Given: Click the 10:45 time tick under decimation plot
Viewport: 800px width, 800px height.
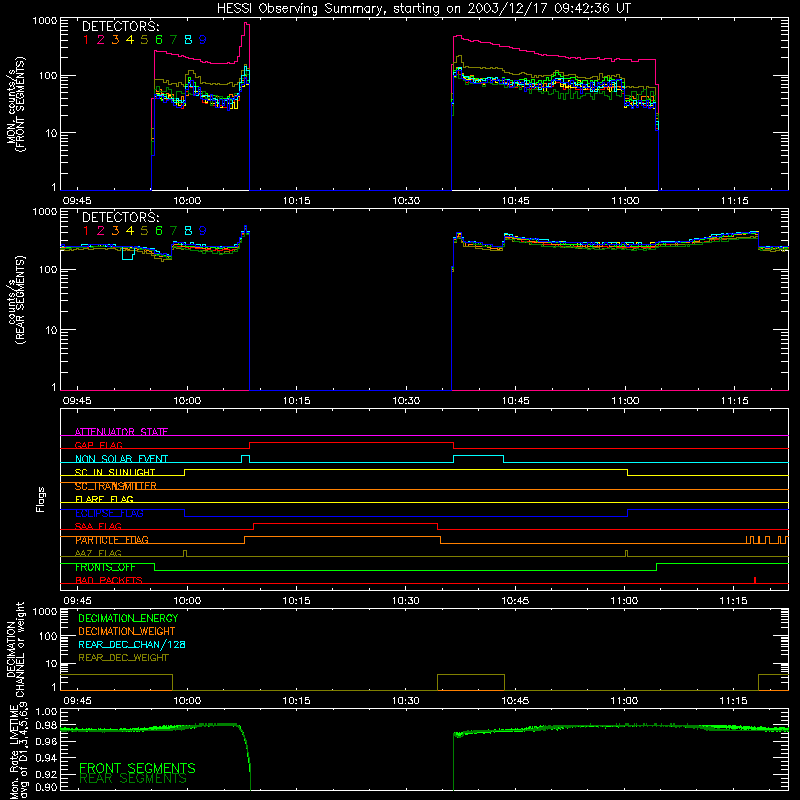Looking at the screenshot, I should [x=515, y=701].
